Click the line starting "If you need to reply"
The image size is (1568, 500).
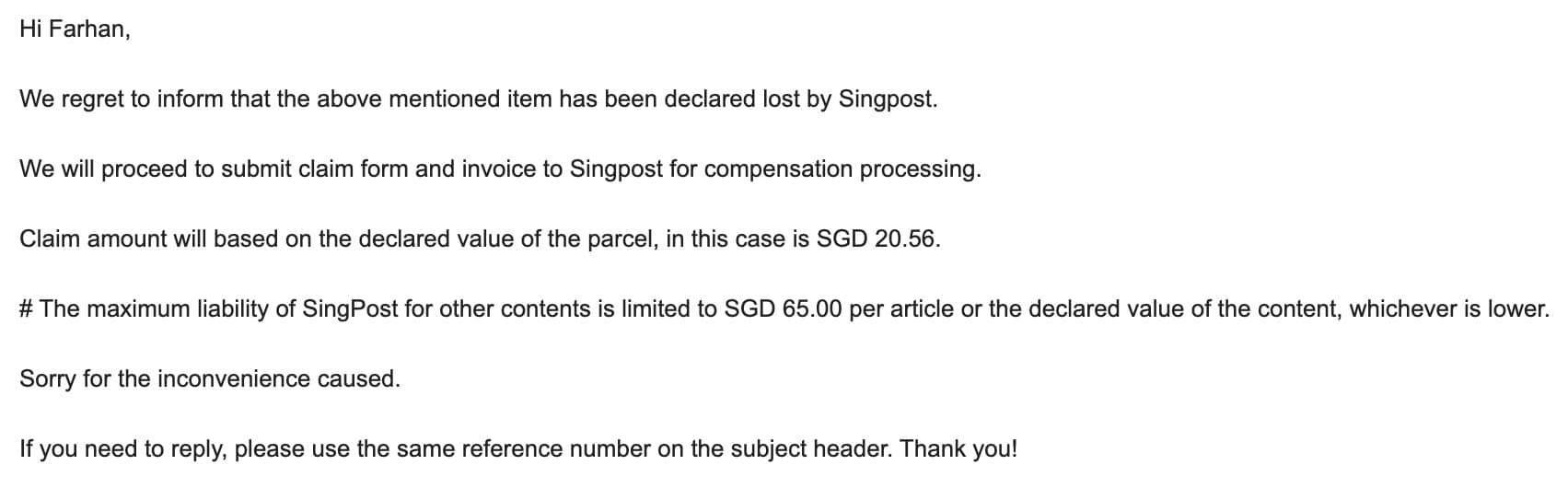pyautogui.click(x=518, y=449)
